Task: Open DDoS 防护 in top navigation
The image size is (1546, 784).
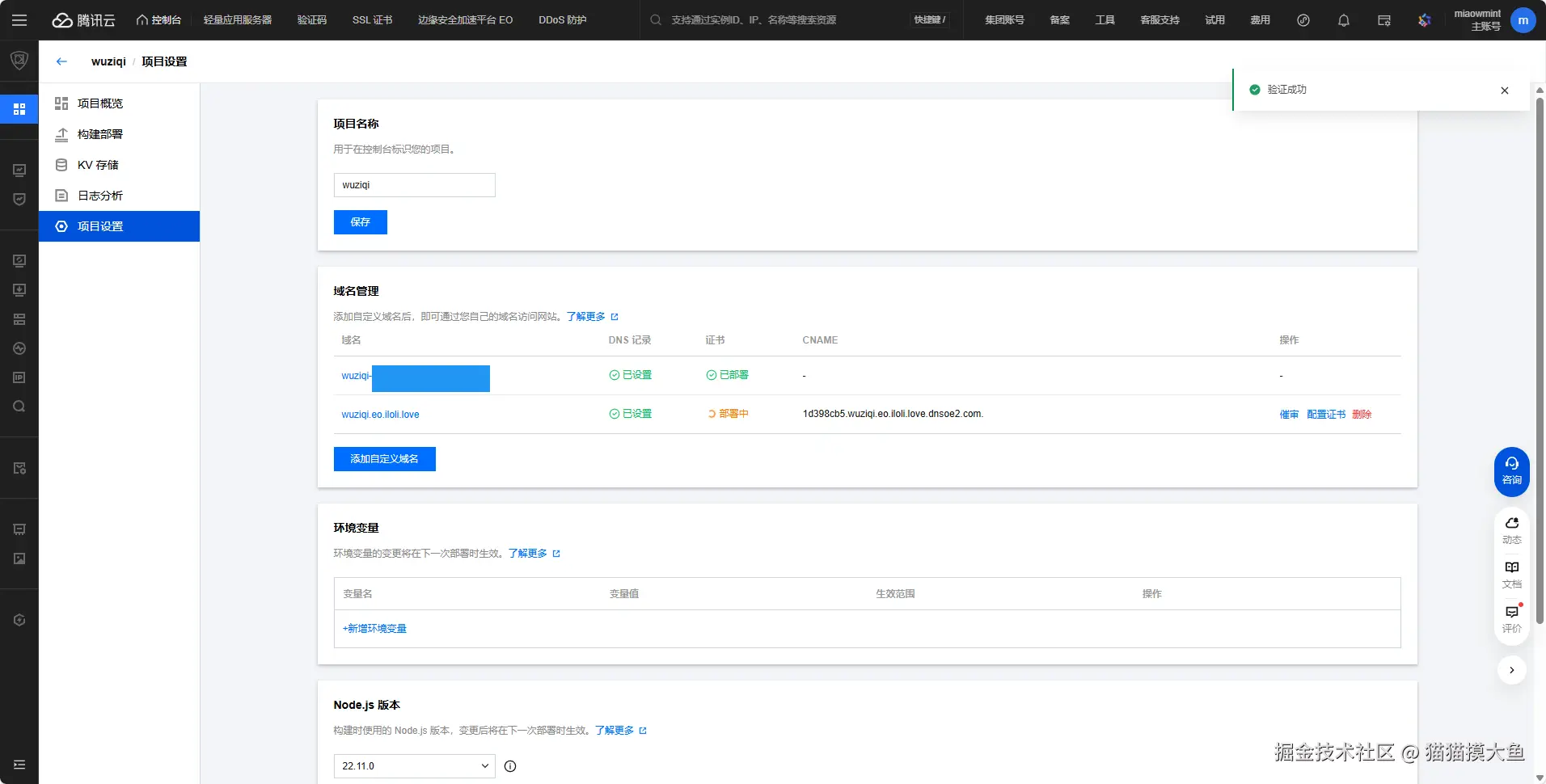Action: 563,20
